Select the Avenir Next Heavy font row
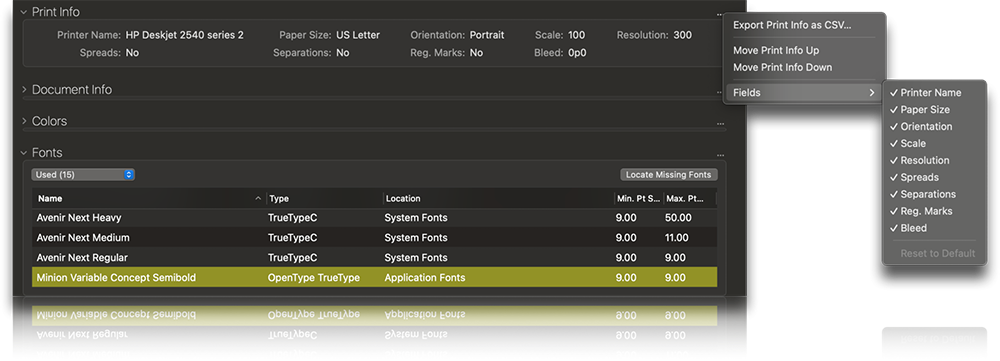 [x=374, y=217]
